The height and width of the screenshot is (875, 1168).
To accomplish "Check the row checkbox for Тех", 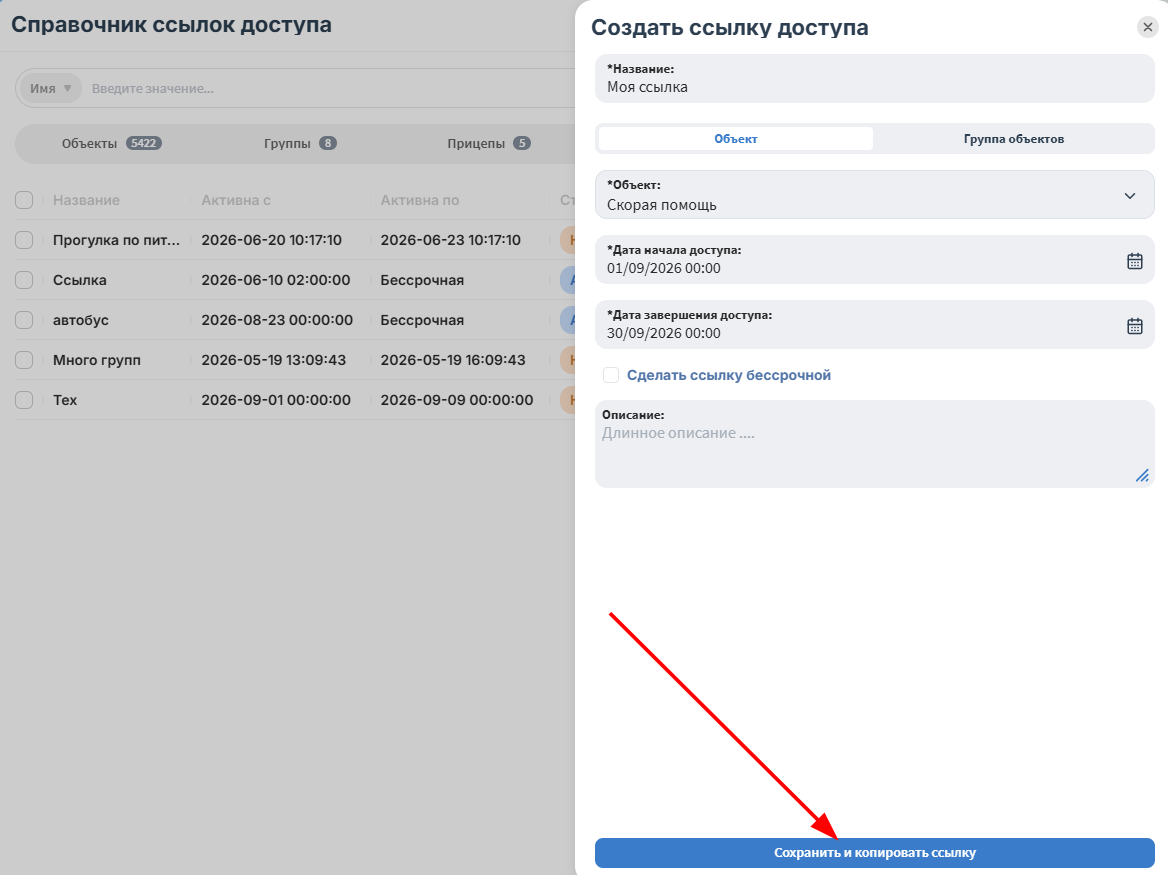I will pyautogui.click(x=24, y=400).
